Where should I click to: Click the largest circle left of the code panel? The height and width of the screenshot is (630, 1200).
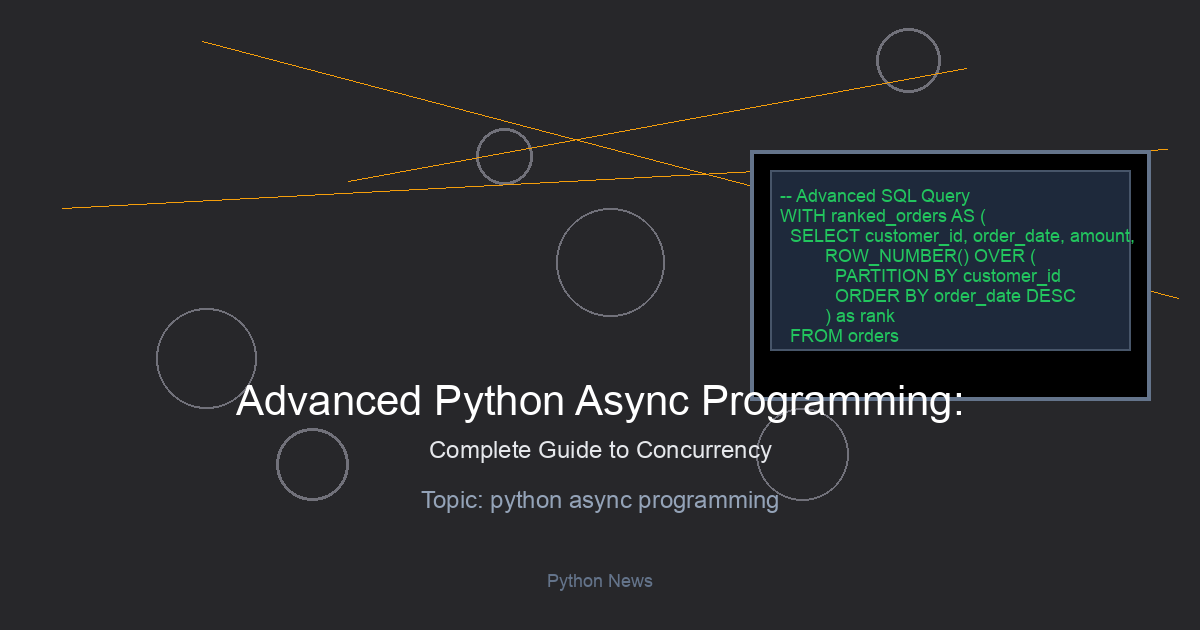coord(610,262)
